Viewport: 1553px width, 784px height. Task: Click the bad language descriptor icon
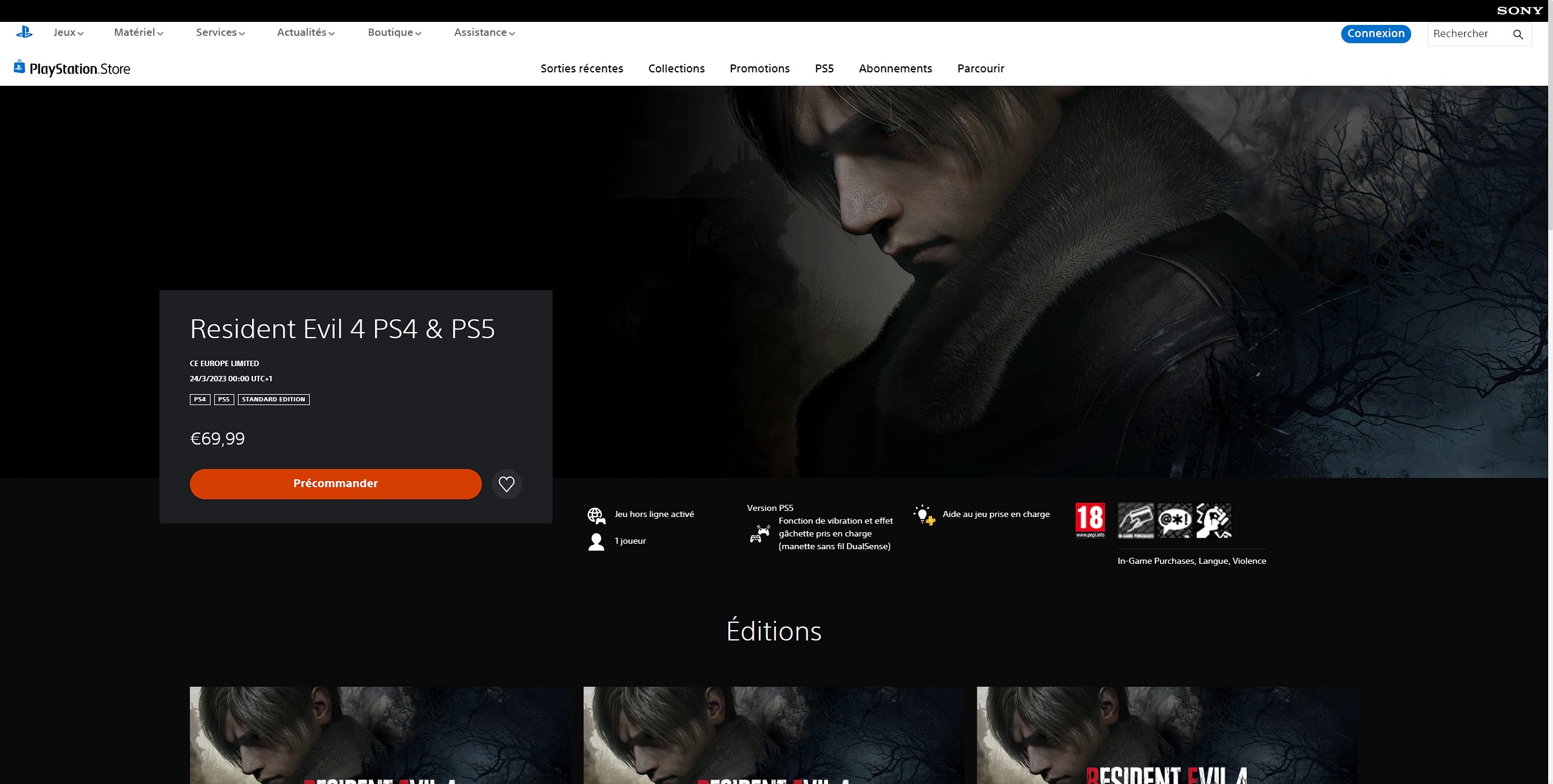click(1176, 521)
